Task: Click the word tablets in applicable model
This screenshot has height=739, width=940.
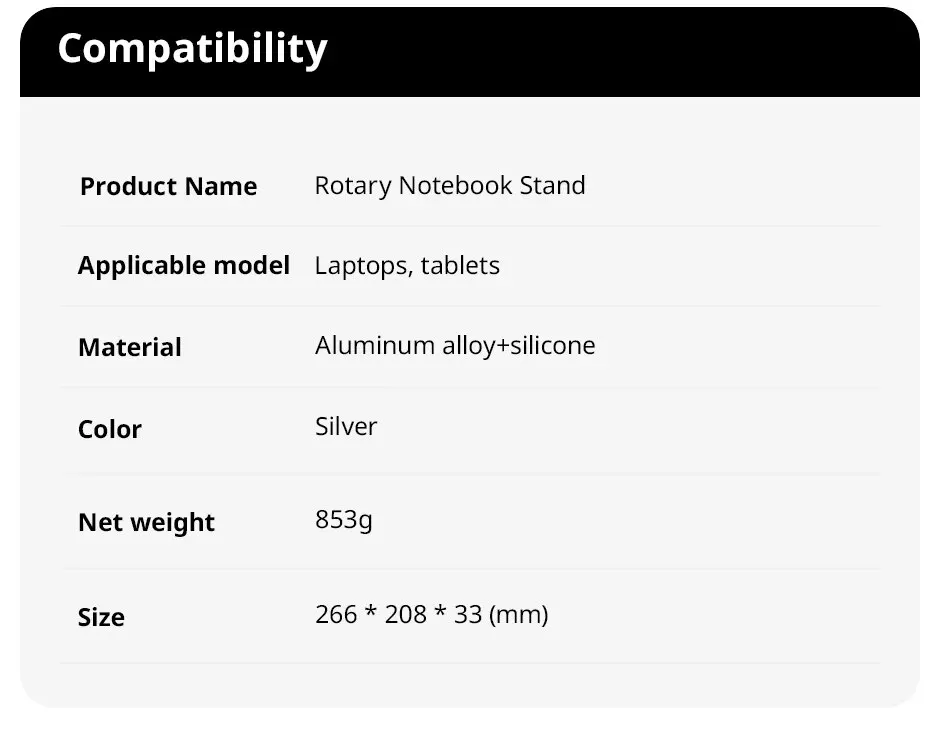Action: 460,266
